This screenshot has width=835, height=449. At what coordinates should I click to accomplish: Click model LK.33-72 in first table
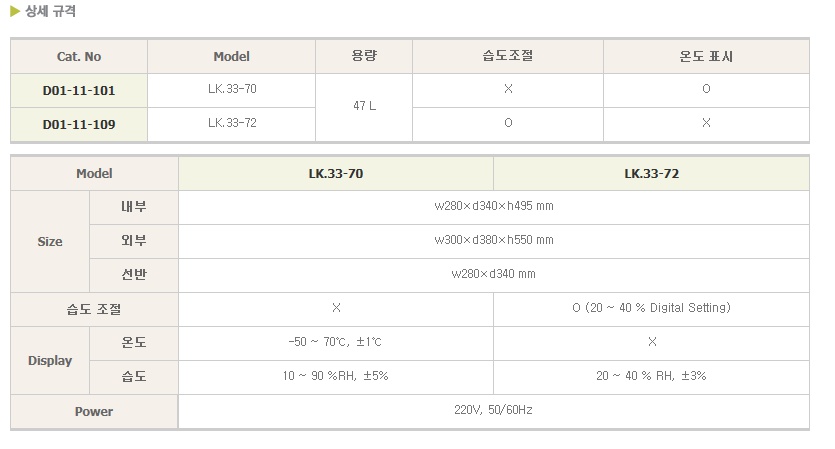click(232, 123)
